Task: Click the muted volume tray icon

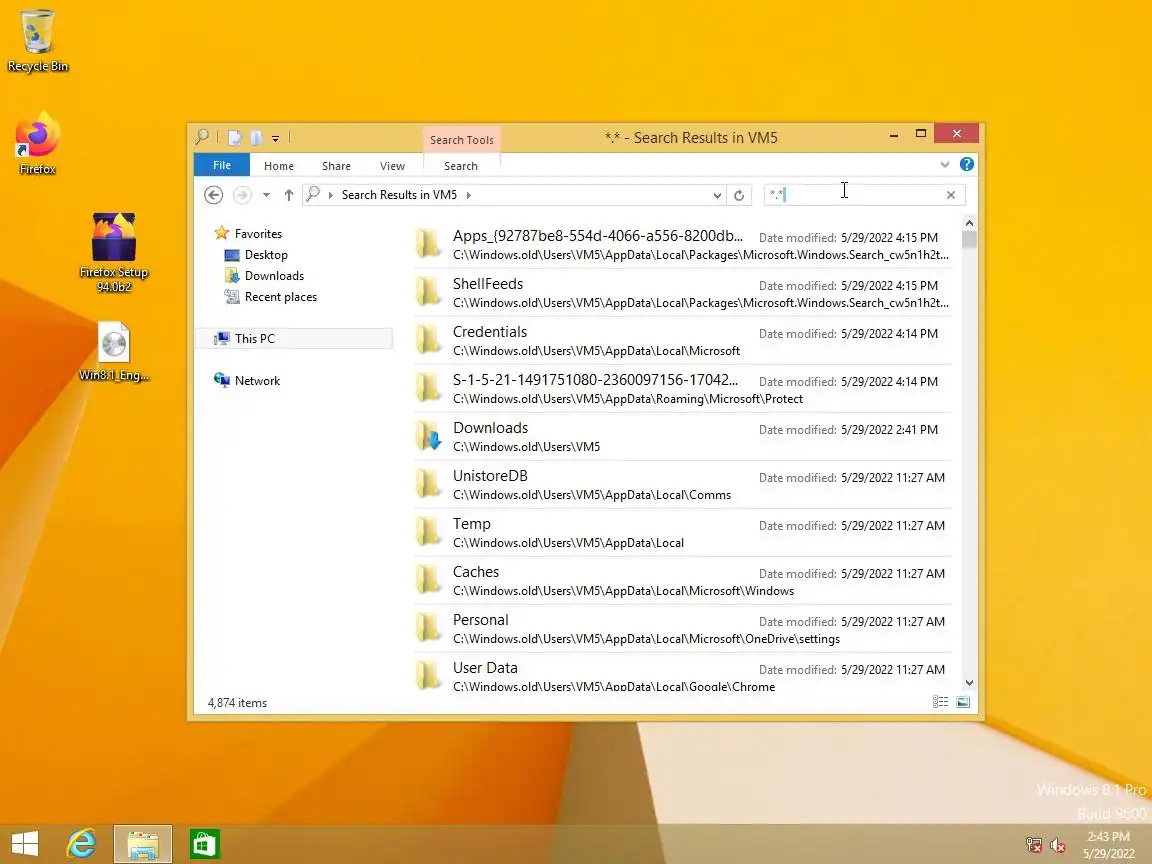Action: pos(1058,845)
